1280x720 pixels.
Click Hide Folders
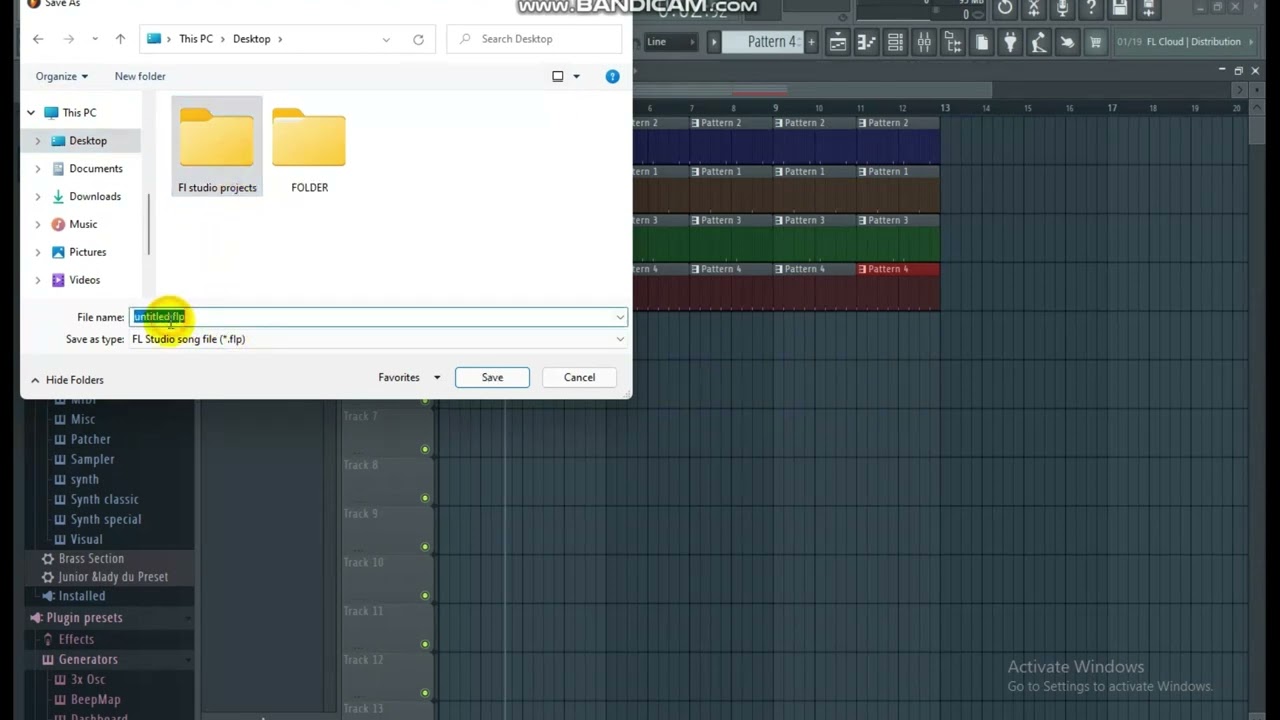coord(66,380)
